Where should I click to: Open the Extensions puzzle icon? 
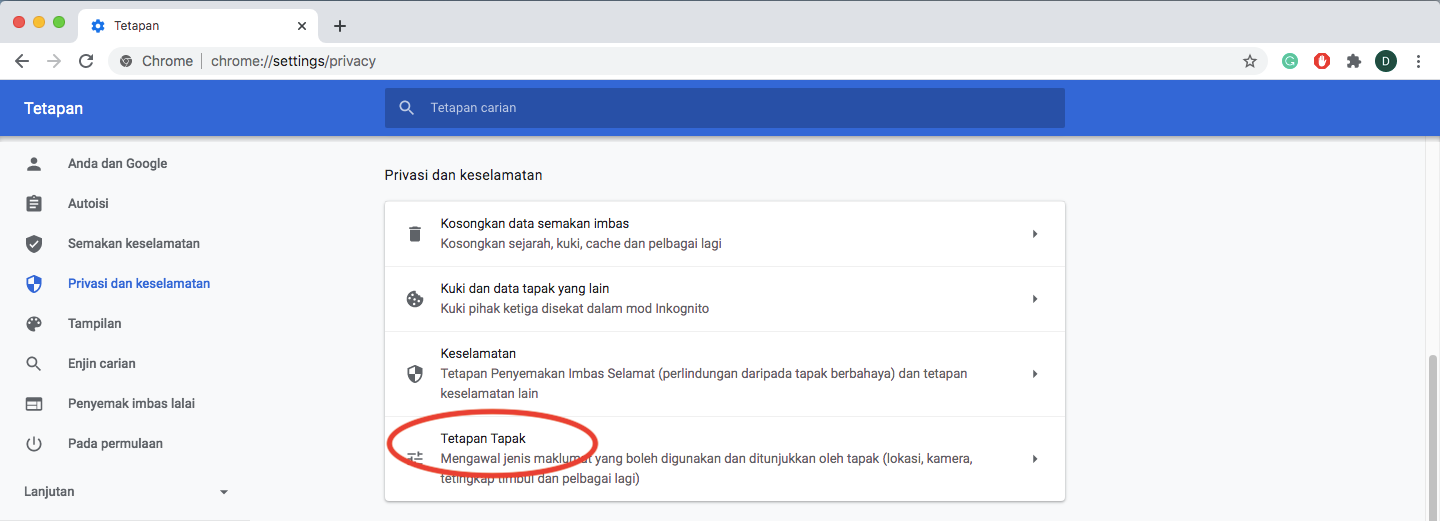[1354, 61]
